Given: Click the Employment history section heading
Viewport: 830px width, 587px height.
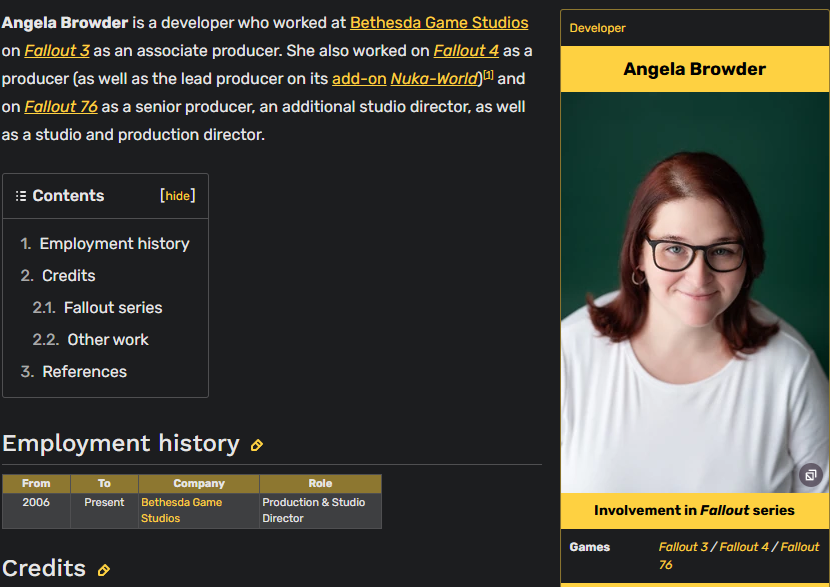Looking at the screenshot, I should [x=121, y=443].
